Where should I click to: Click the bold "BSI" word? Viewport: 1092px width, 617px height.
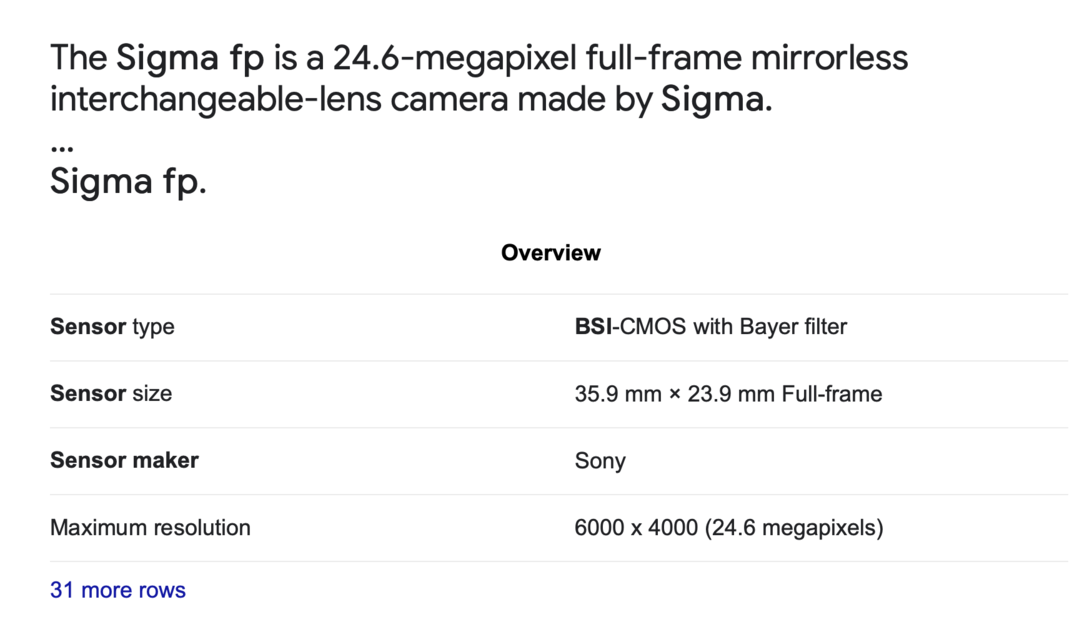pos(593,327)
